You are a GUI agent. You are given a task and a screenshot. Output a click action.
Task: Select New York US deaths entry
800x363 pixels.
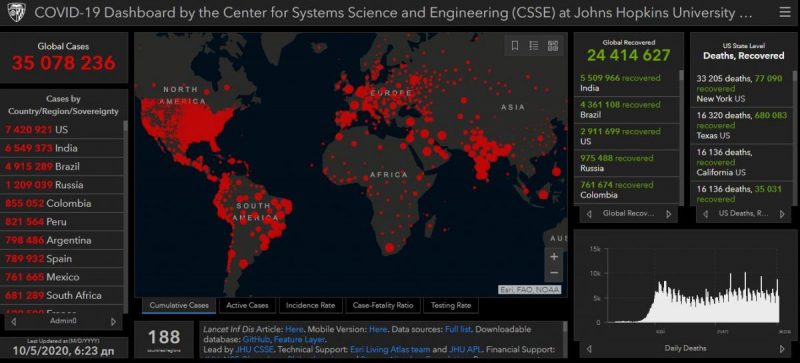pyautogui.click(x=742, y=88)
